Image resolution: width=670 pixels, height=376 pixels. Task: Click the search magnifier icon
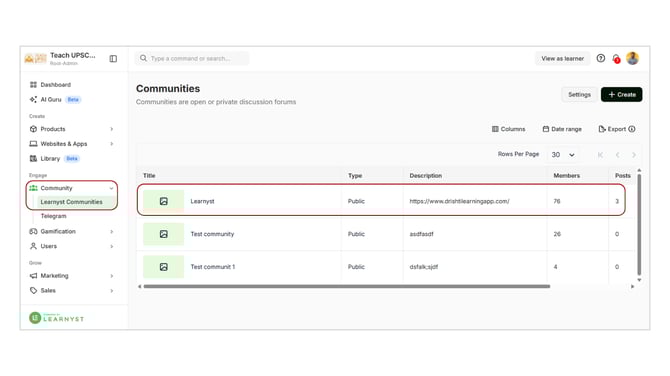click(144, 58)
